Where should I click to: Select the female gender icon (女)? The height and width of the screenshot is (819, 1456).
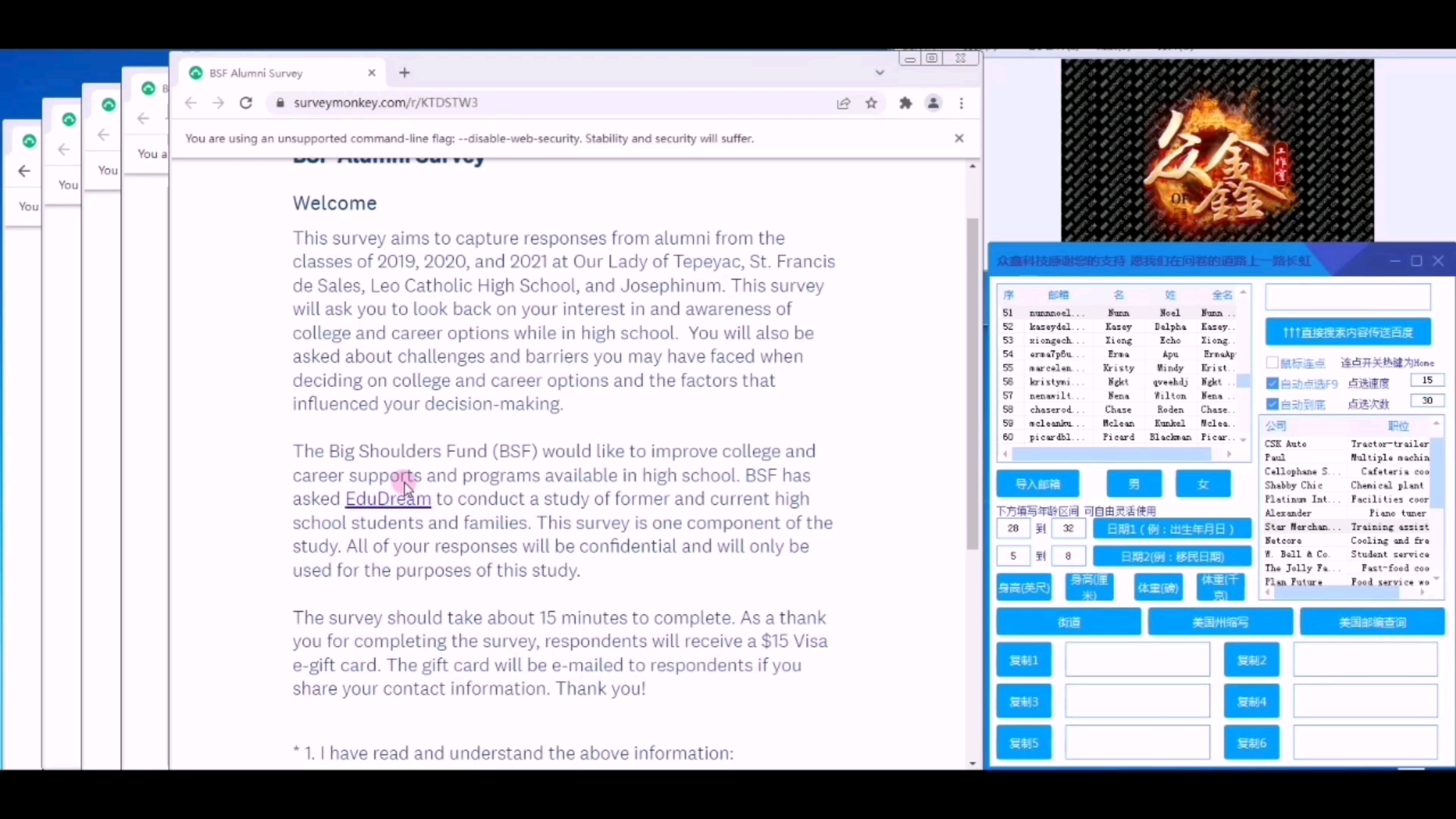[1202, 483]
